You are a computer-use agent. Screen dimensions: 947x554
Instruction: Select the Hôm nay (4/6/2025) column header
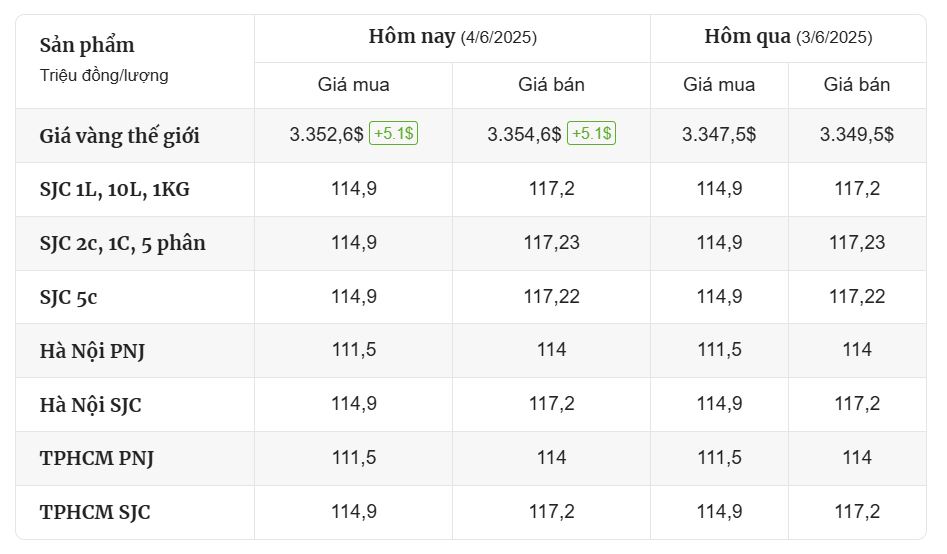452,37
